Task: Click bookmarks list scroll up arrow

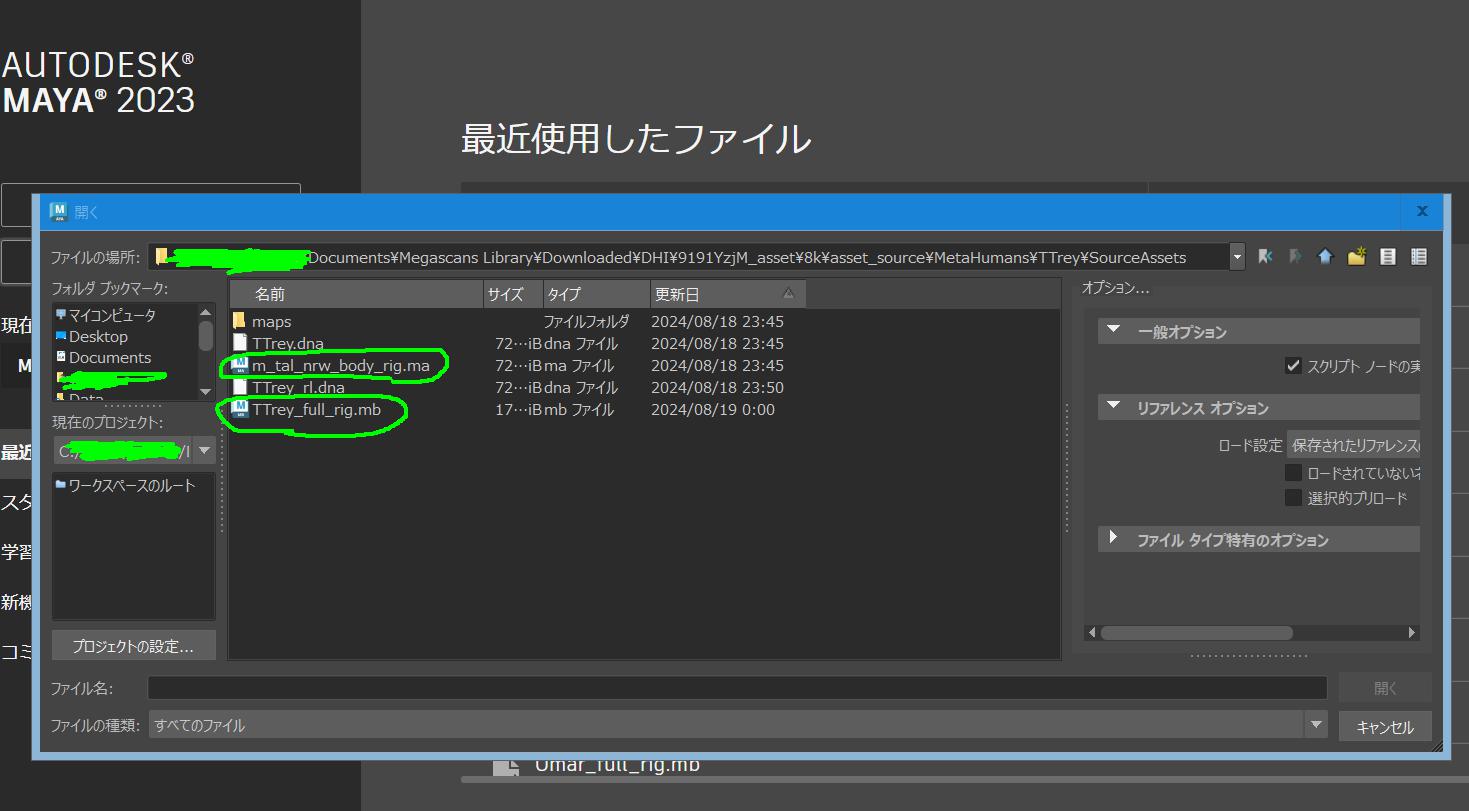Action: click(206, 313)
